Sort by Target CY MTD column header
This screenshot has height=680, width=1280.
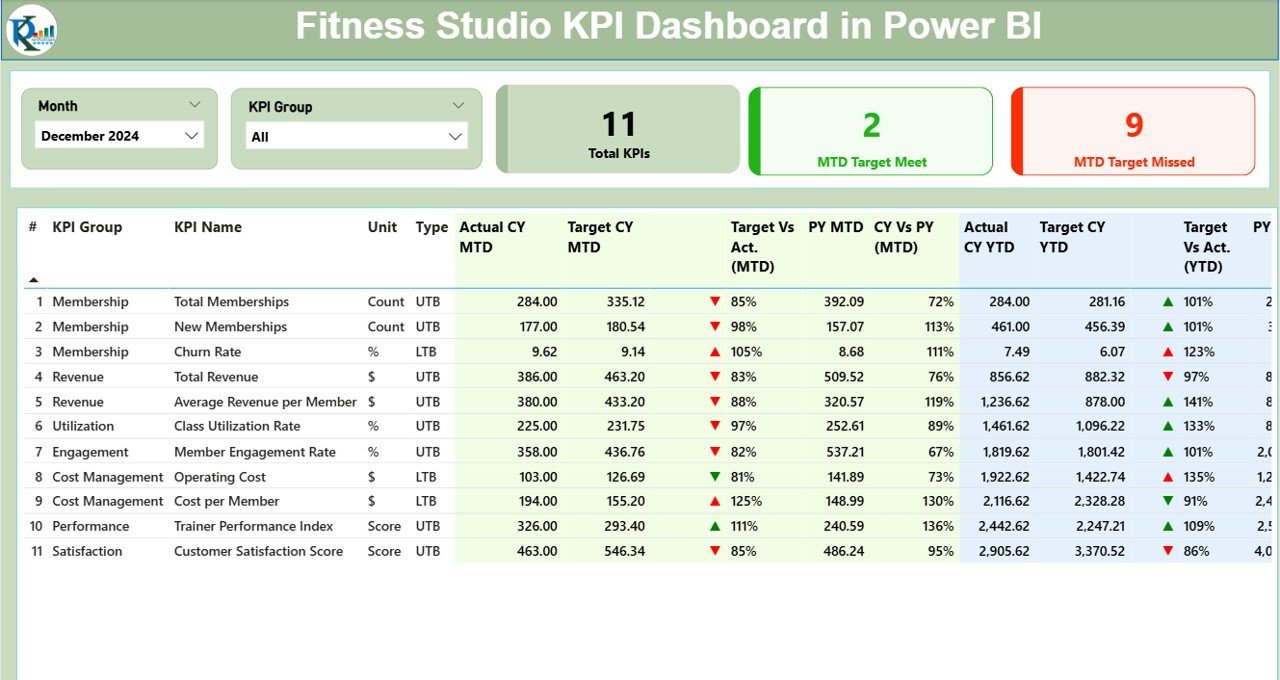600,237
